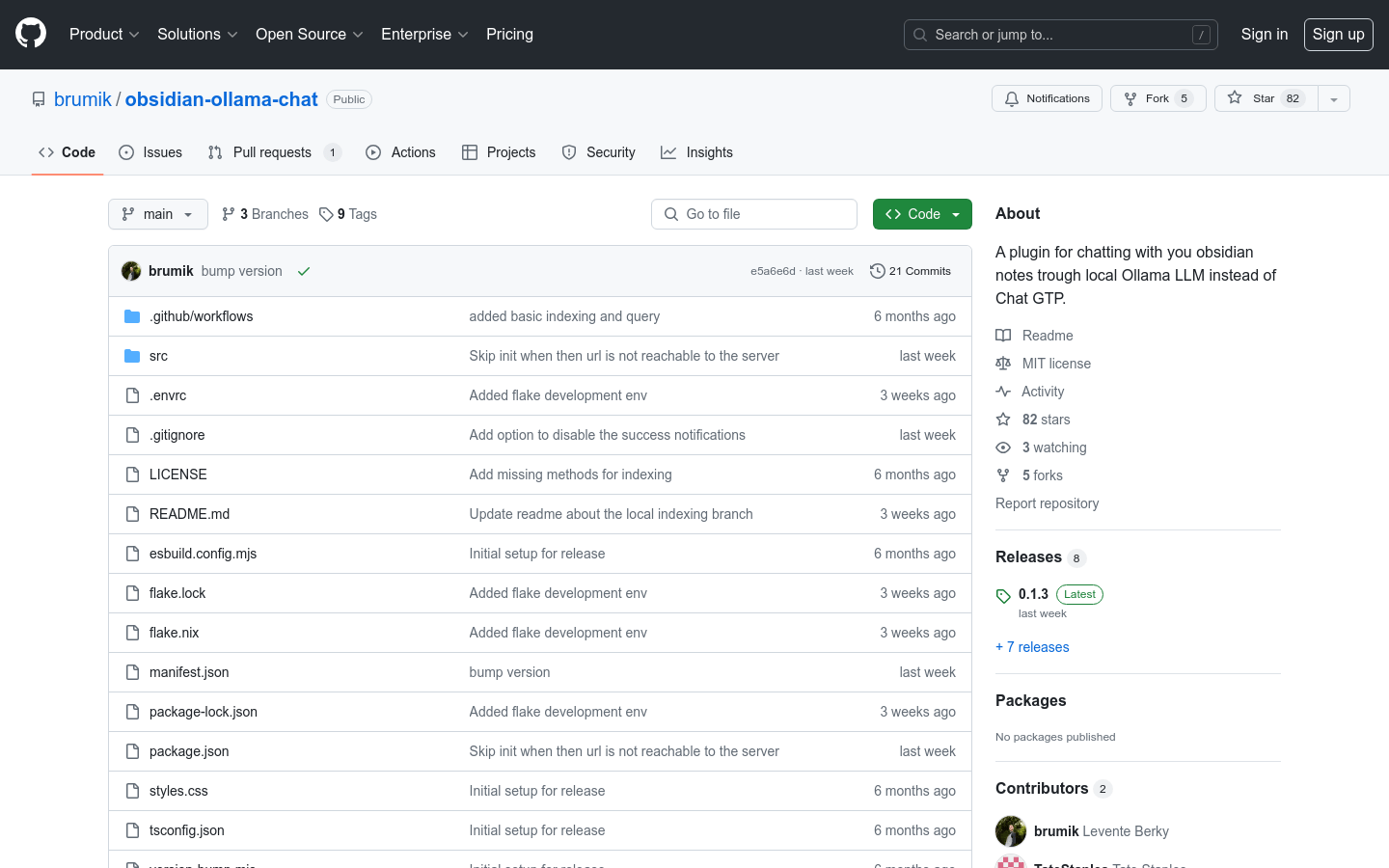Click the Notifications bell button
This screenshot has width=1389, height=868.
tap(1047, 98)
